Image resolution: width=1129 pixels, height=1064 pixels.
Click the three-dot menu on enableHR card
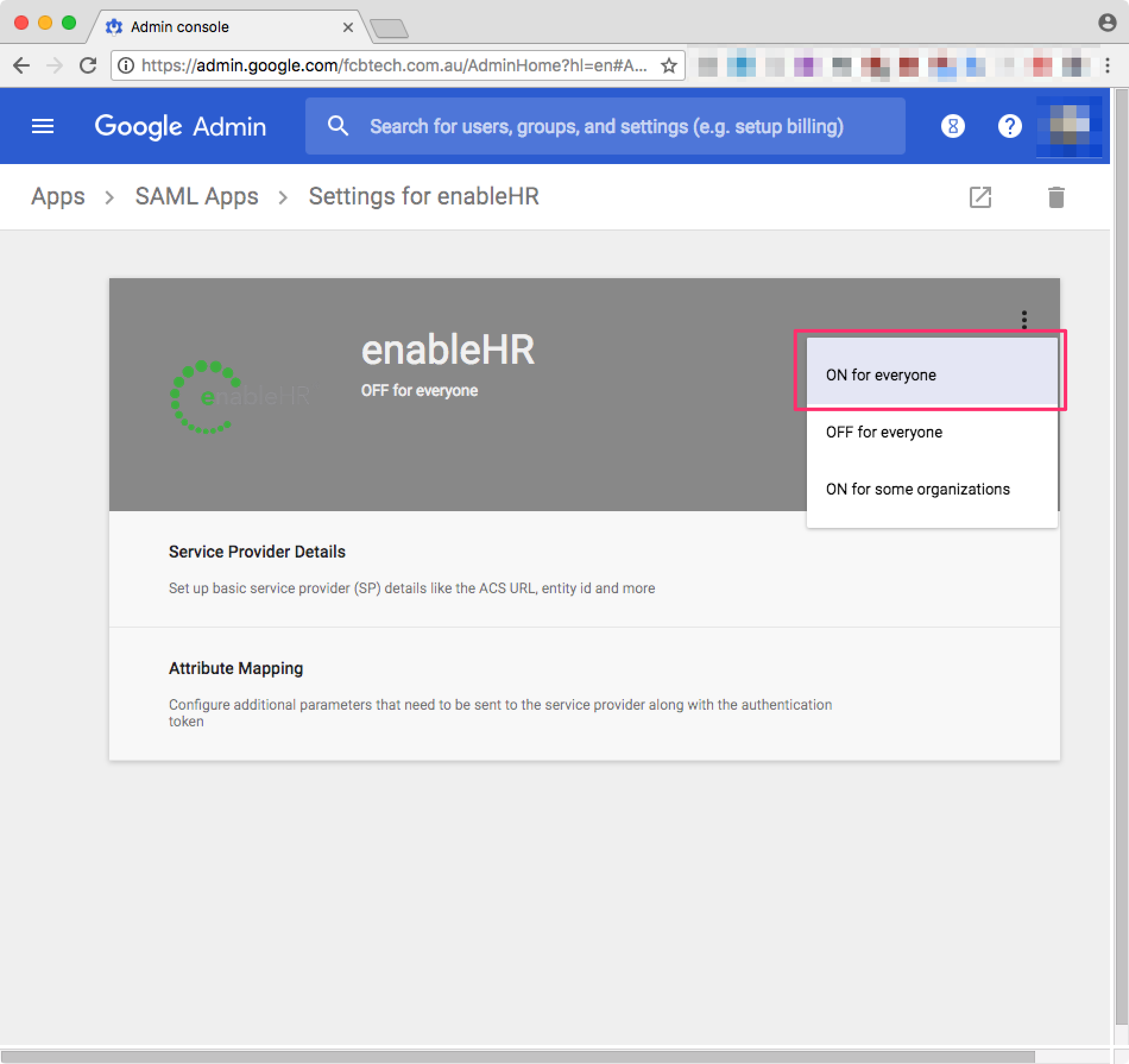pos(1024,319)
